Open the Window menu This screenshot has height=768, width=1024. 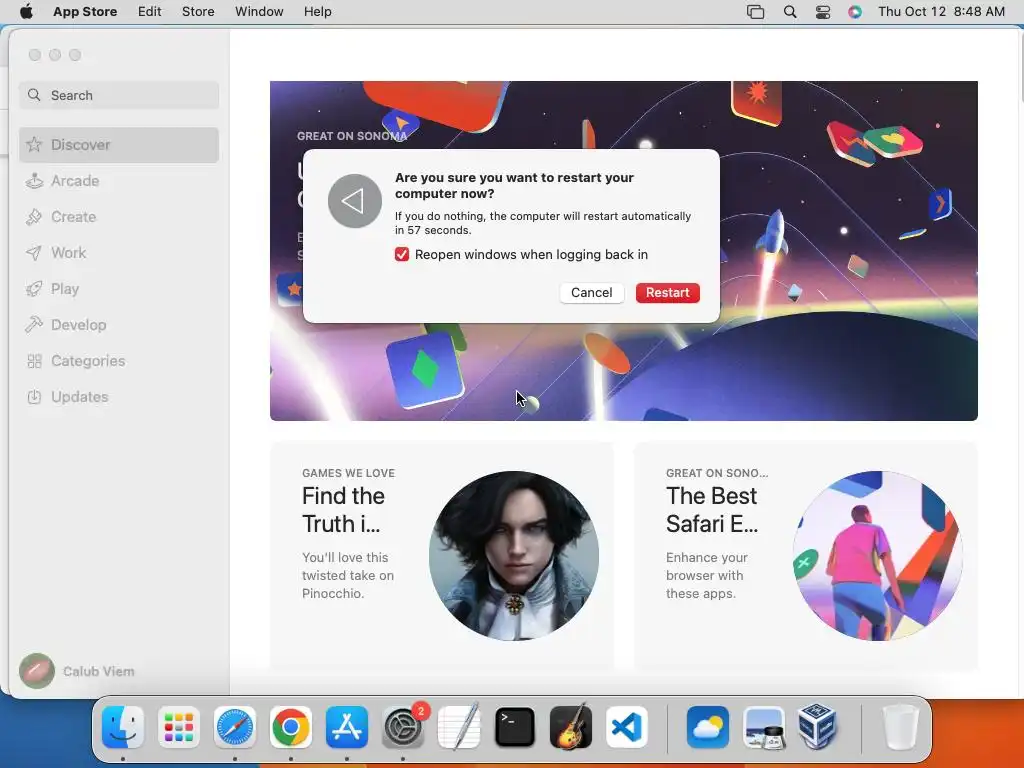pos(259,12)
